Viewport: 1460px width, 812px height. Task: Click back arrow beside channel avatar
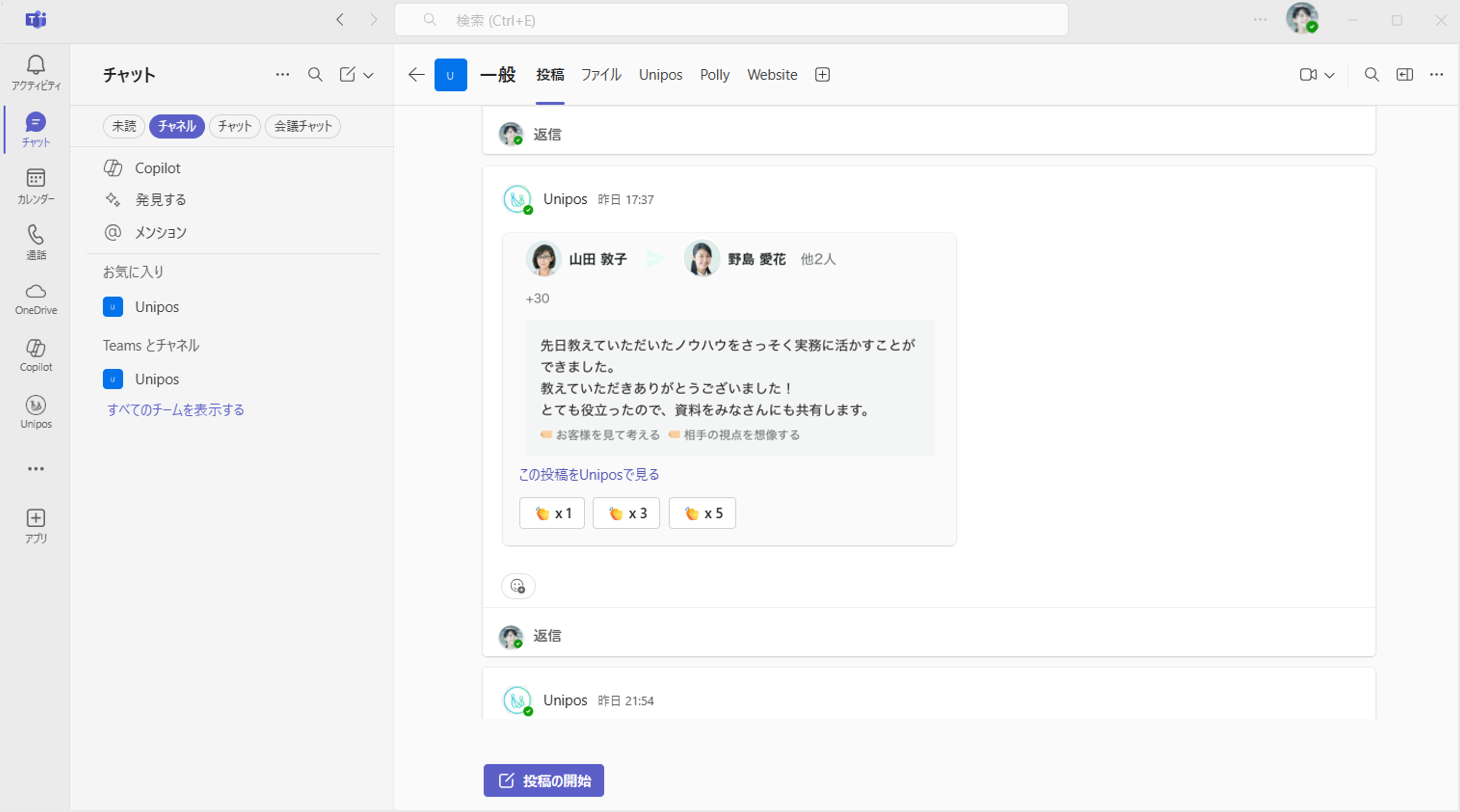pyautogui.click(x=416, y=74)
